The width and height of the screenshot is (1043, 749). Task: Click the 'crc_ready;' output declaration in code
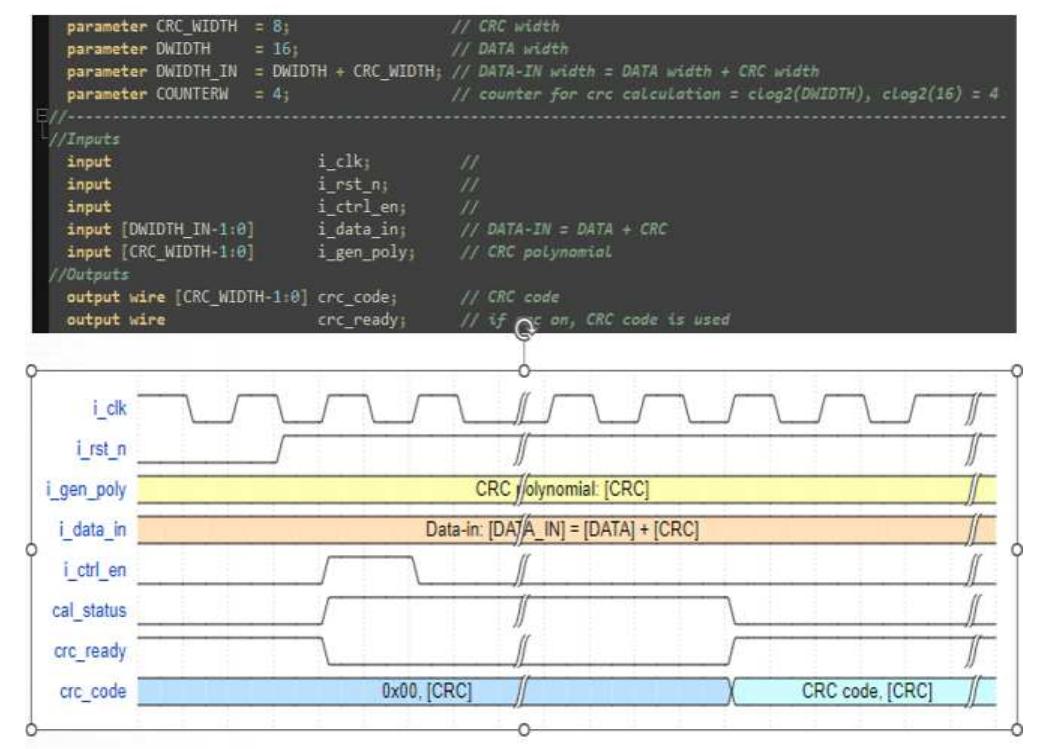click(x=362, y=320)
